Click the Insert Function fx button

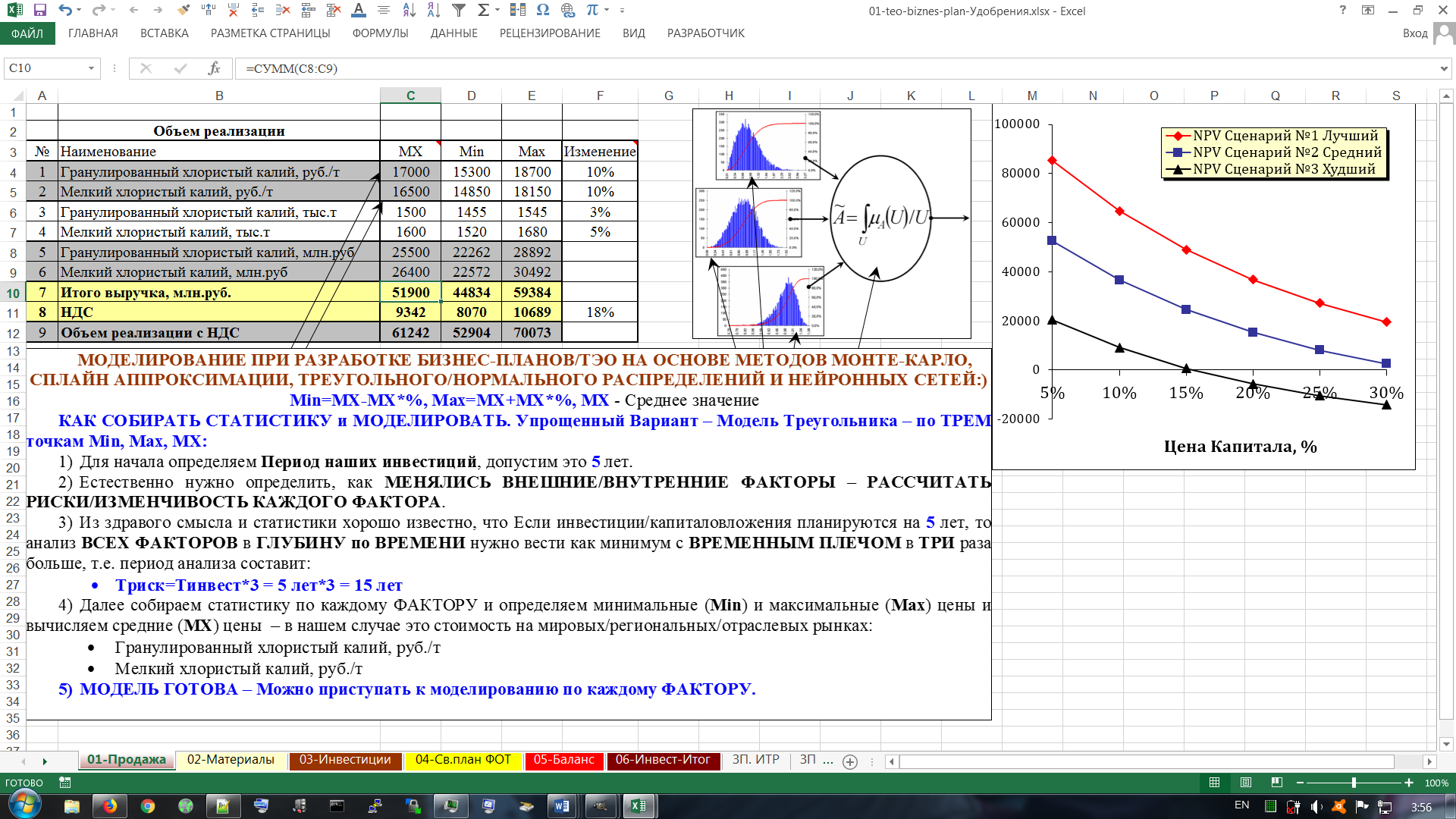[214, 68]
